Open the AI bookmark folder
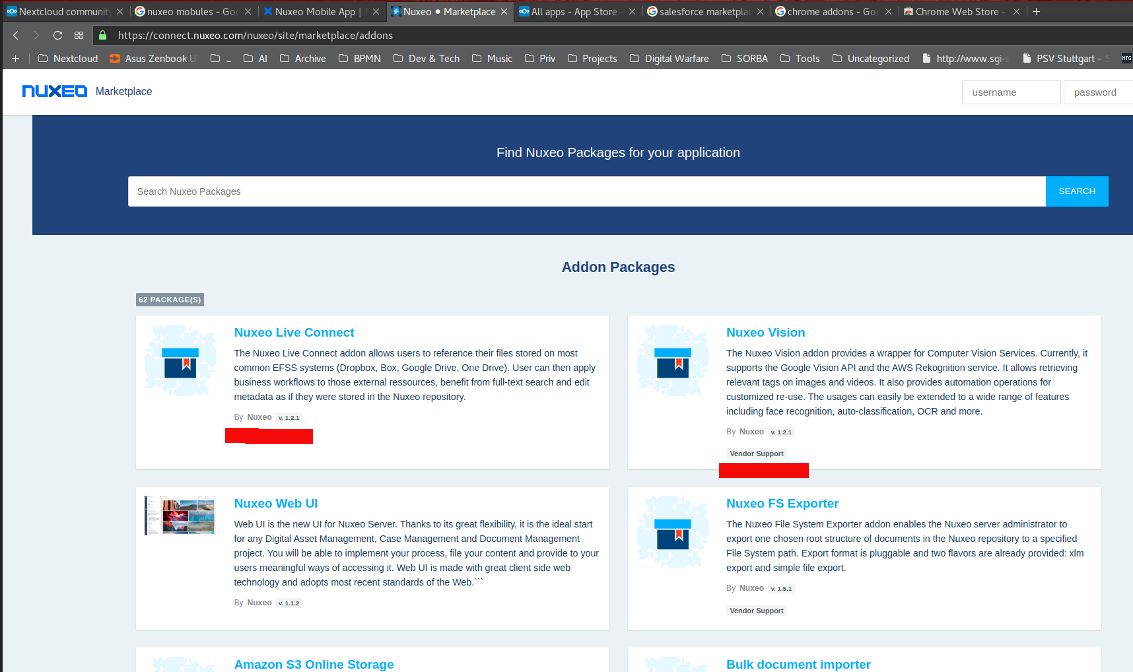The width and height of the screenshot is (1133, 672). tap(255, 59)
